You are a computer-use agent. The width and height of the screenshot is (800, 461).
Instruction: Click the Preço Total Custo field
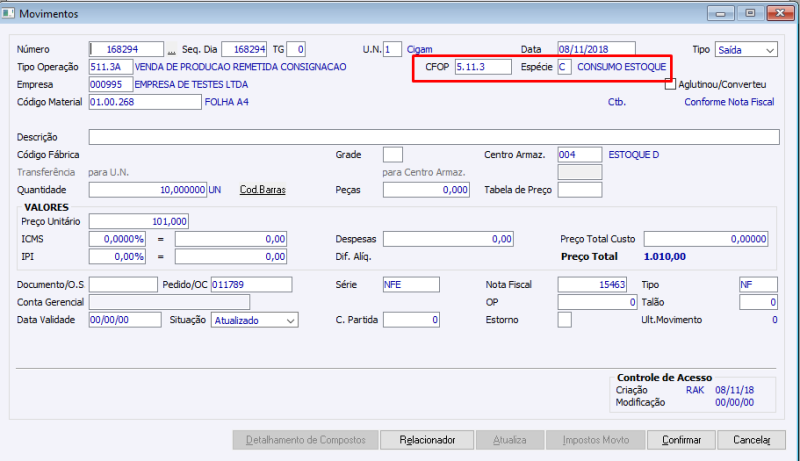coord(706,239)
